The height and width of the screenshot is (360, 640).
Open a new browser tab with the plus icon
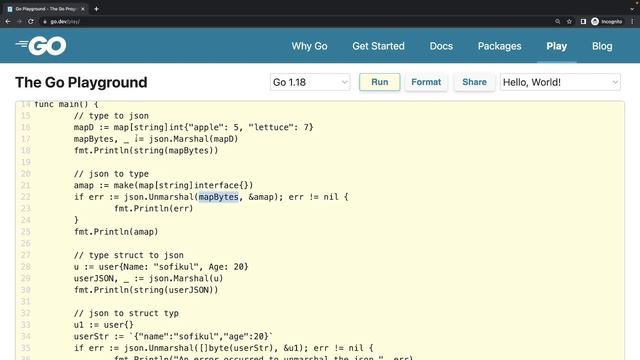[x=96, y=9]
